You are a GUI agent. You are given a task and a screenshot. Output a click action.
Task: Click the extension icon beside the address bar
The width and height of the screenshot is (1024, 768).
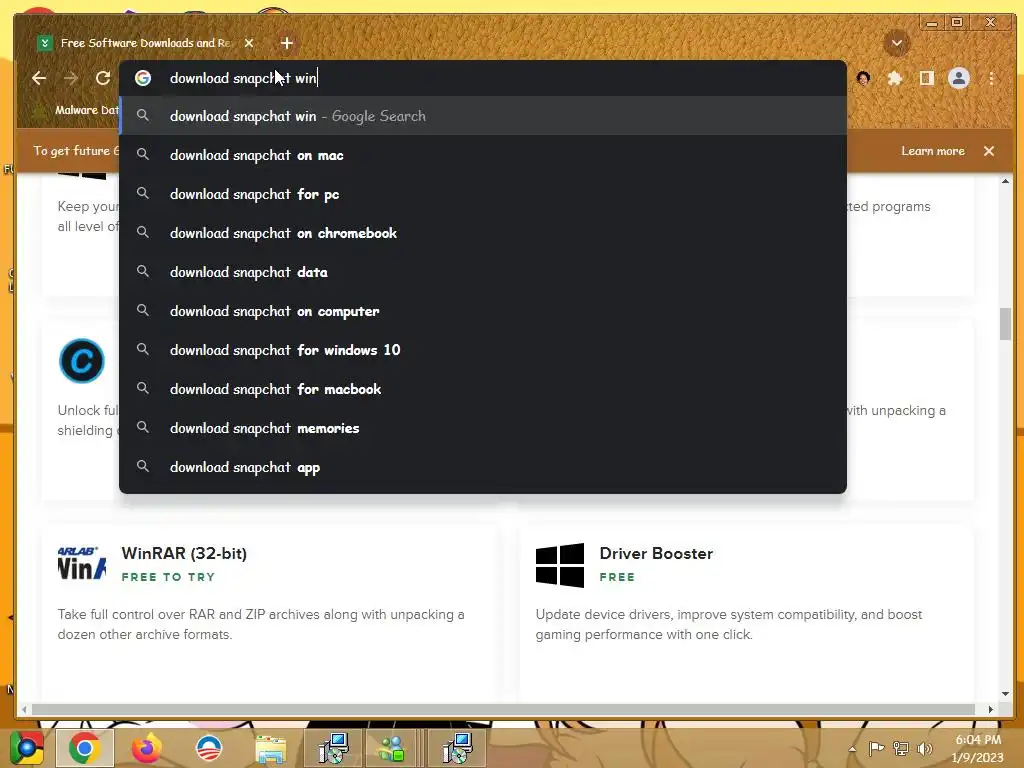[863, 78]
